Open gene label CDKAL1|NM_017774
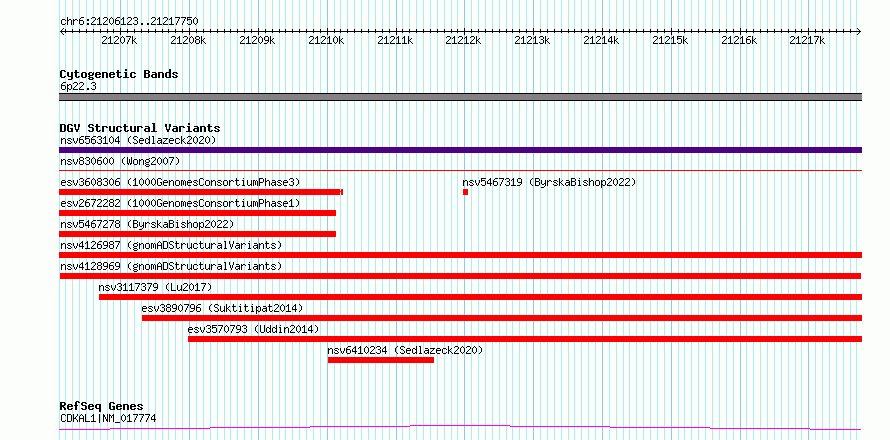The width and height of the screenshot is (890, 440). (108, 418)
